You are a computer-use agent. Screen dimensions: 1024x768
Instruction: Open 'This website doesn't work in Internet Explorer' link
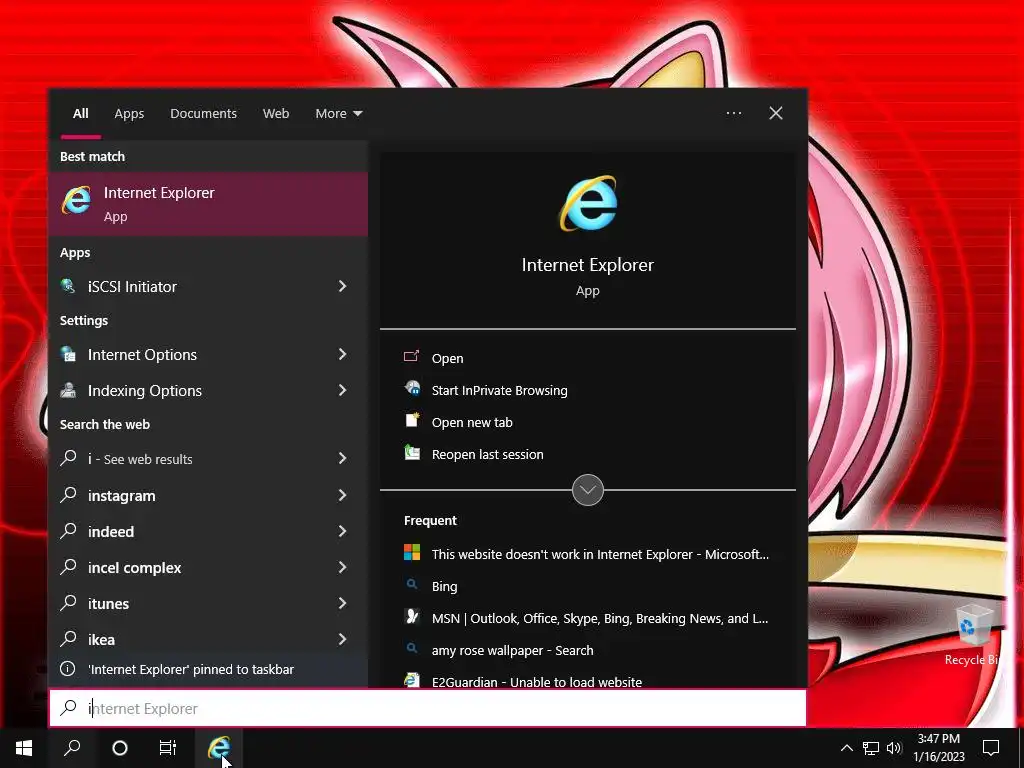point(600,554)
